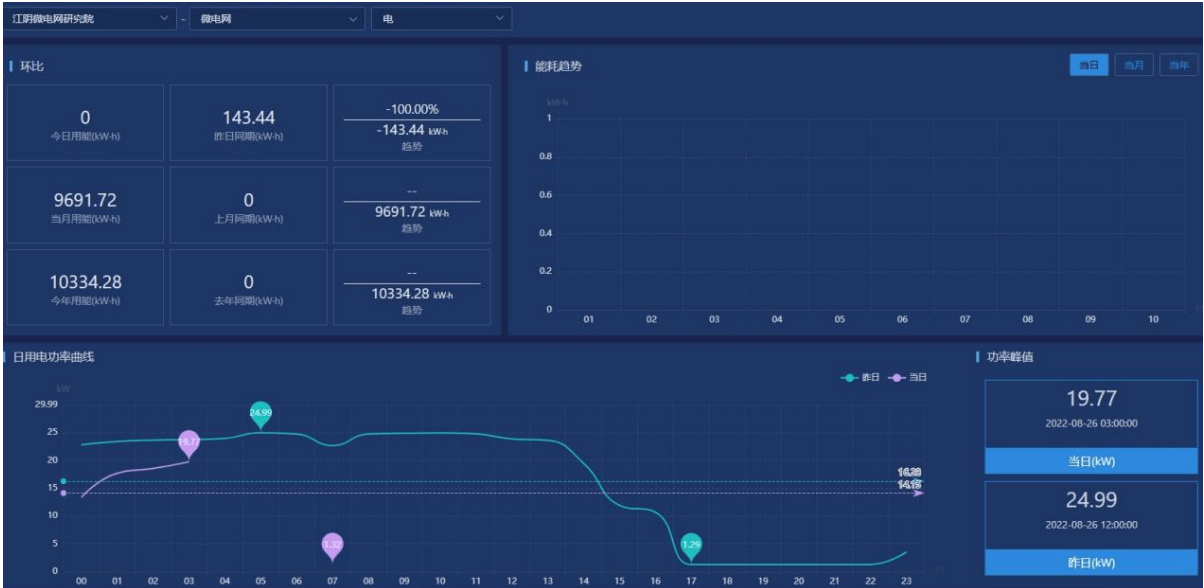Click the 当月用能 9691.72 card

click(x=85, y=205)
